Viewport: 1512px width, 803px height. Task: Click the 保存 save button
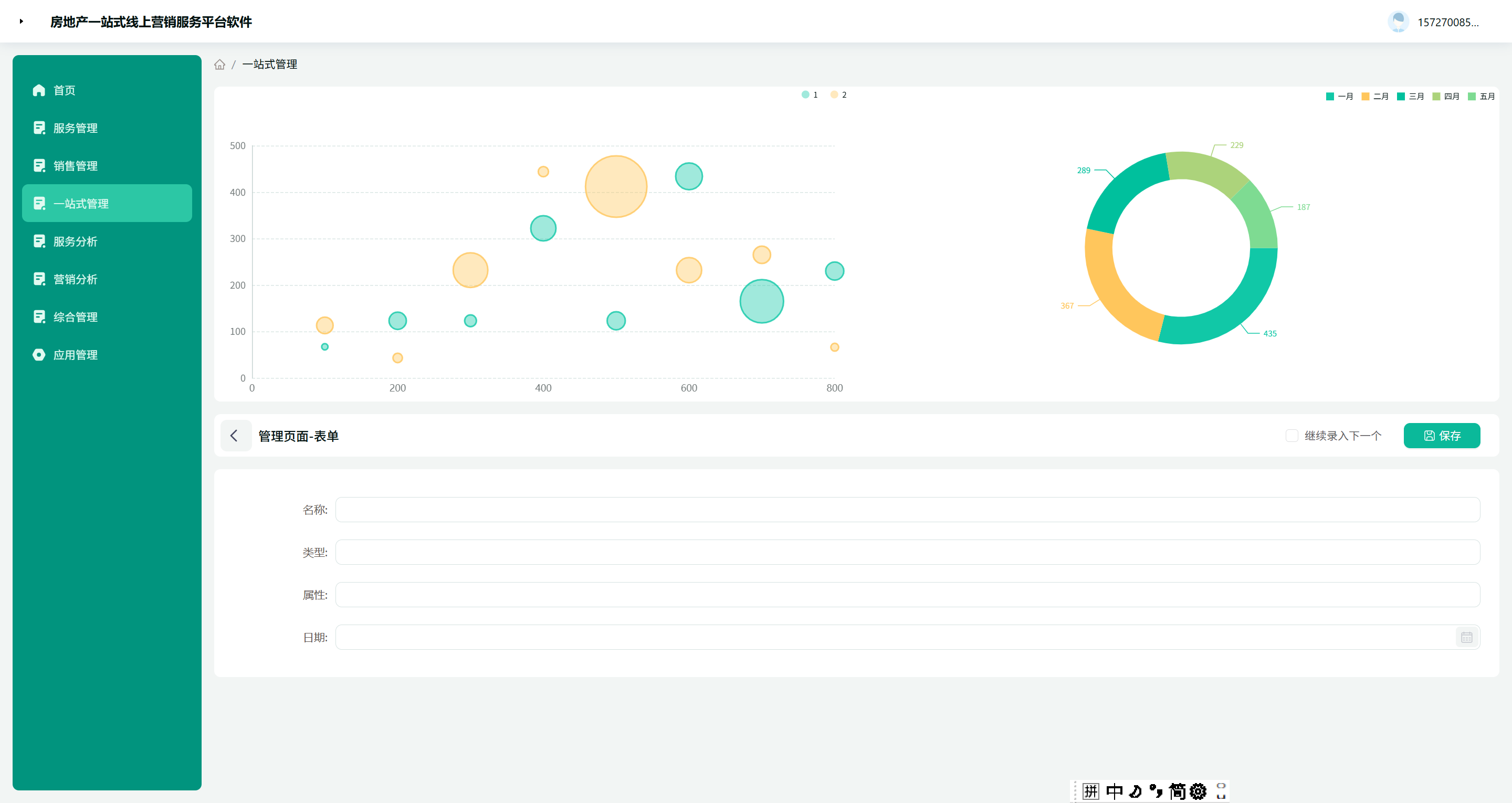1442,436
